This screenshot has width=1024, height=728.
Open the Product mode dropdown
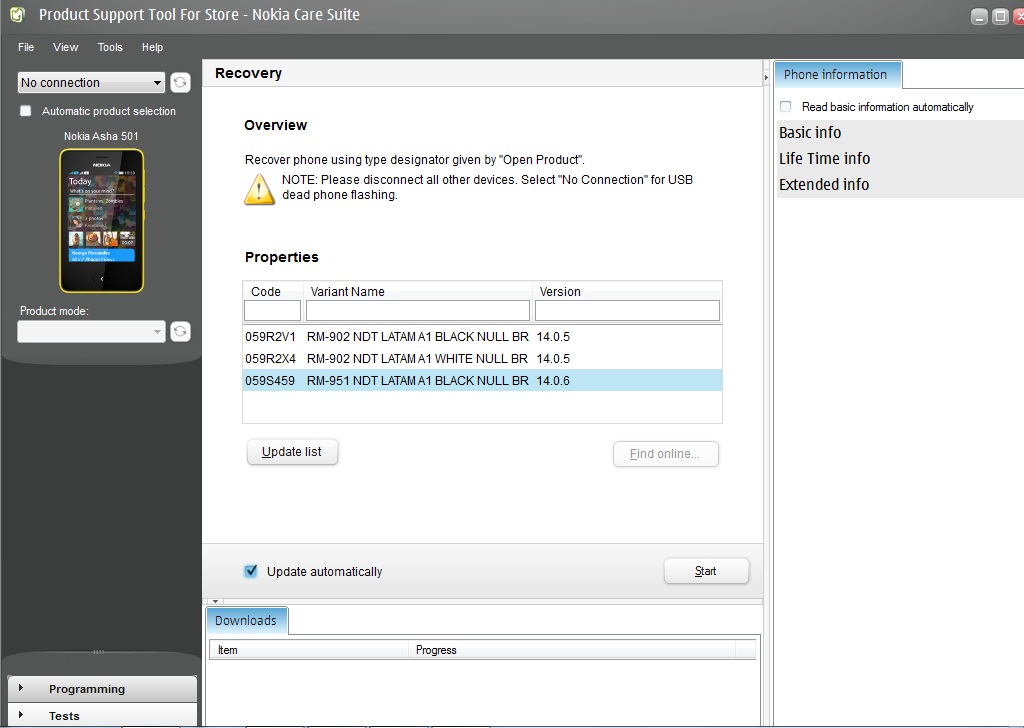click(91, 332)
